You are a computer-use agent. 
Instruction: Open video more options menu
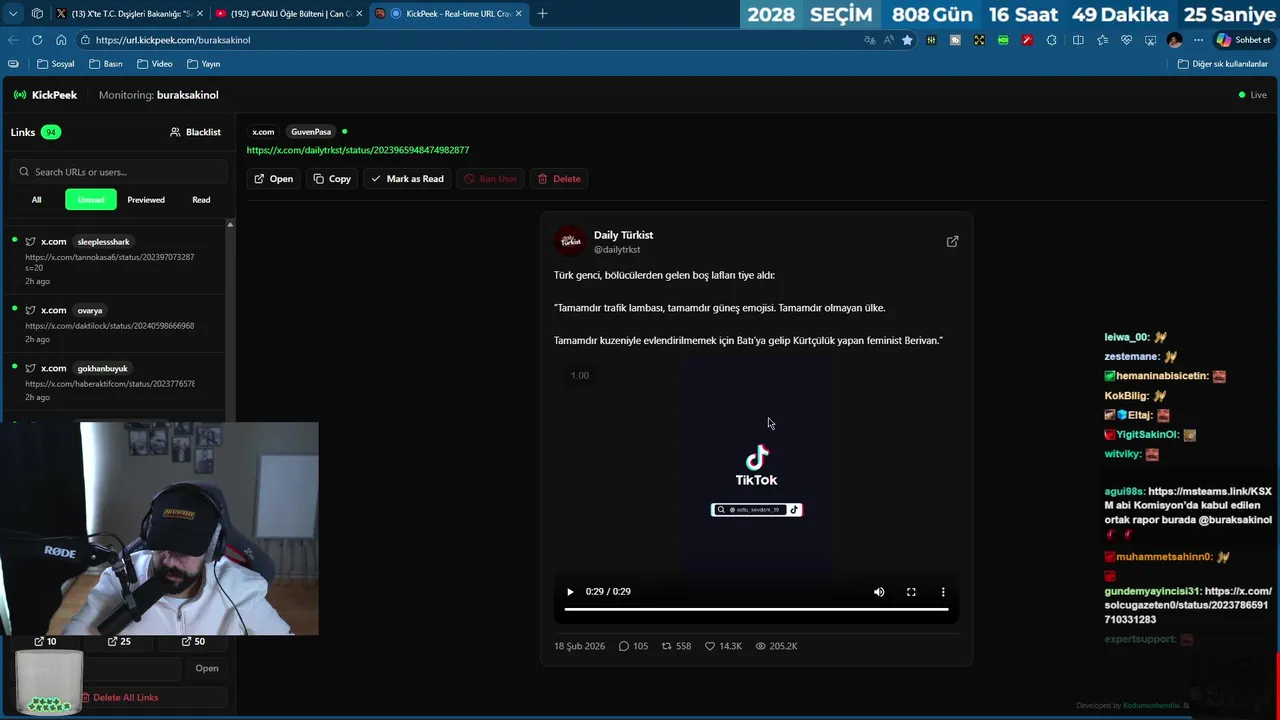click(943, 592)
